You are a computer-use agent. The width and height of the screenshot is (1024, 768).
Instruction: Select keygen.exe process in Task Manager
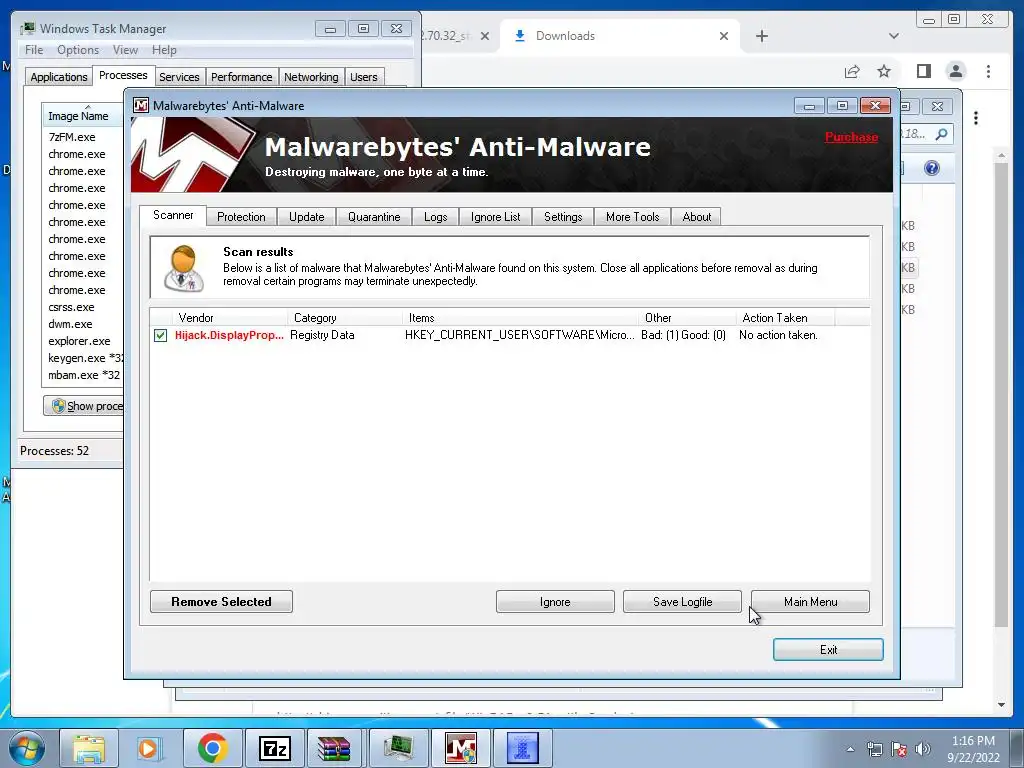click(84, 358)
